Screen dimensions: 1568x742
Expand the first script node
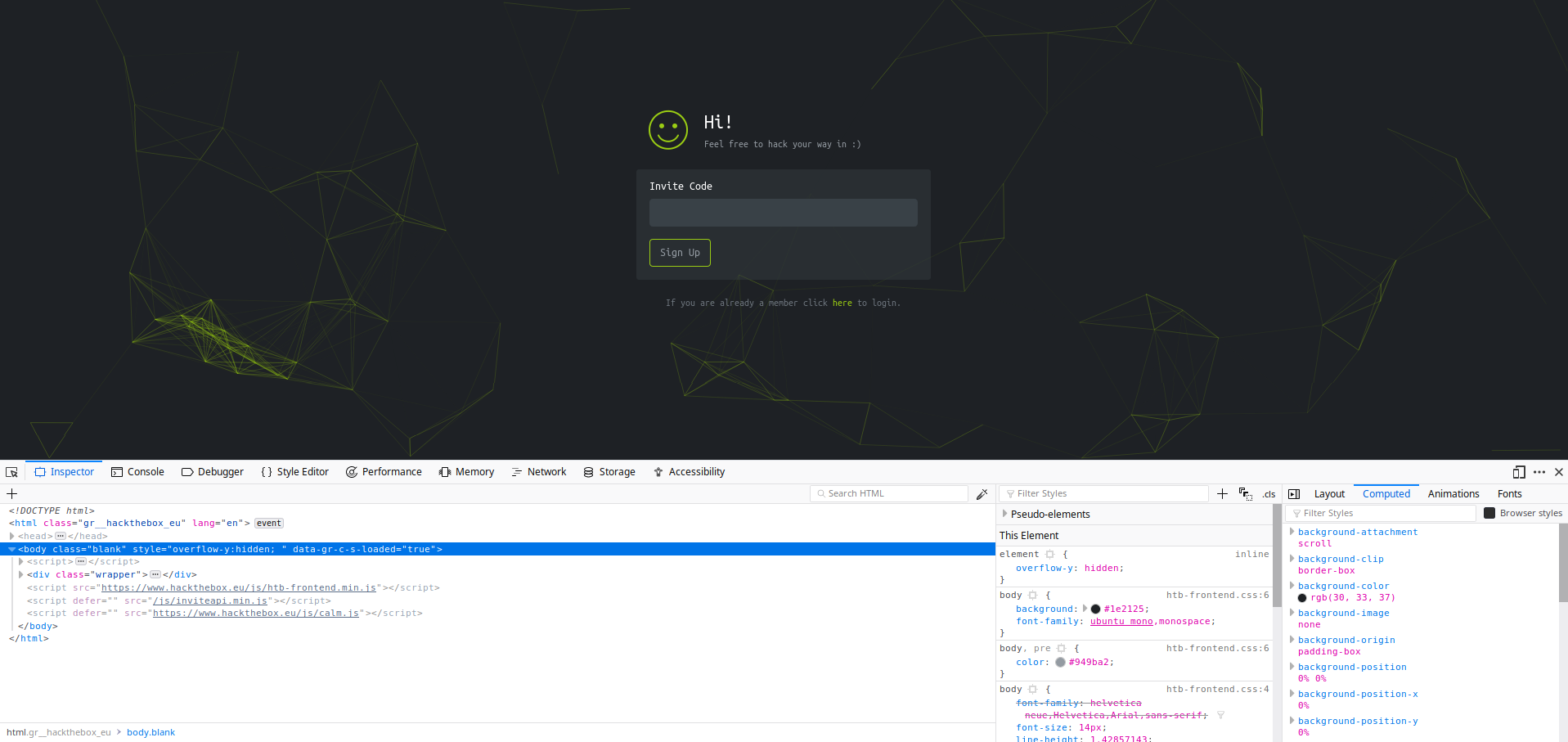point(21,562)
